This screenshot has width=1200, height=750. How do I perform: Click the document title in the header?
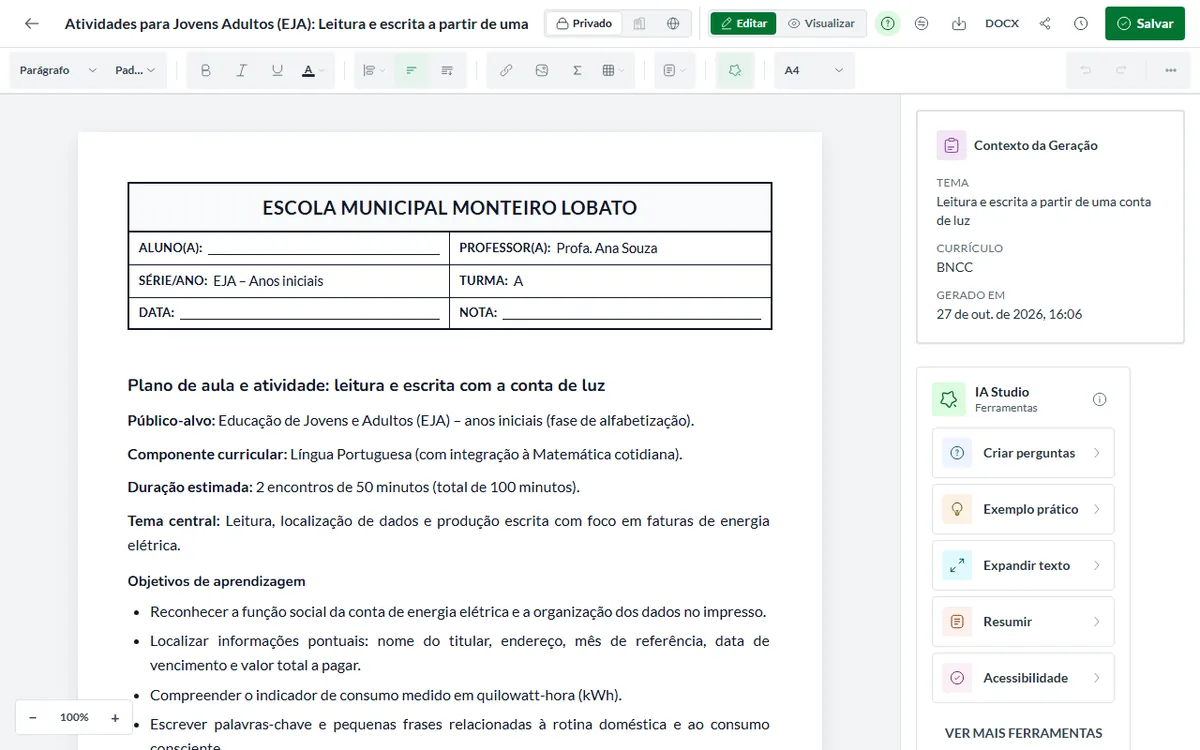tap(297, 23)
